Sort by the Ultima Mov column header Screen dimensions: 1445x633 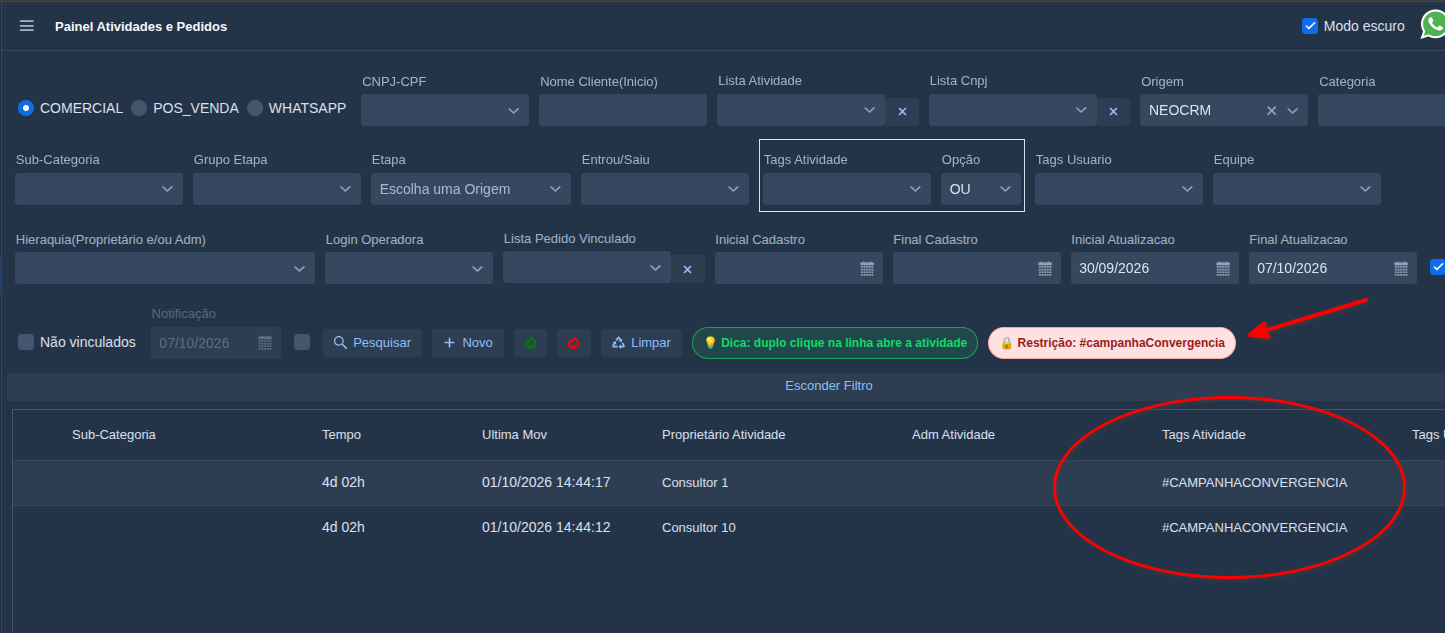514,435
